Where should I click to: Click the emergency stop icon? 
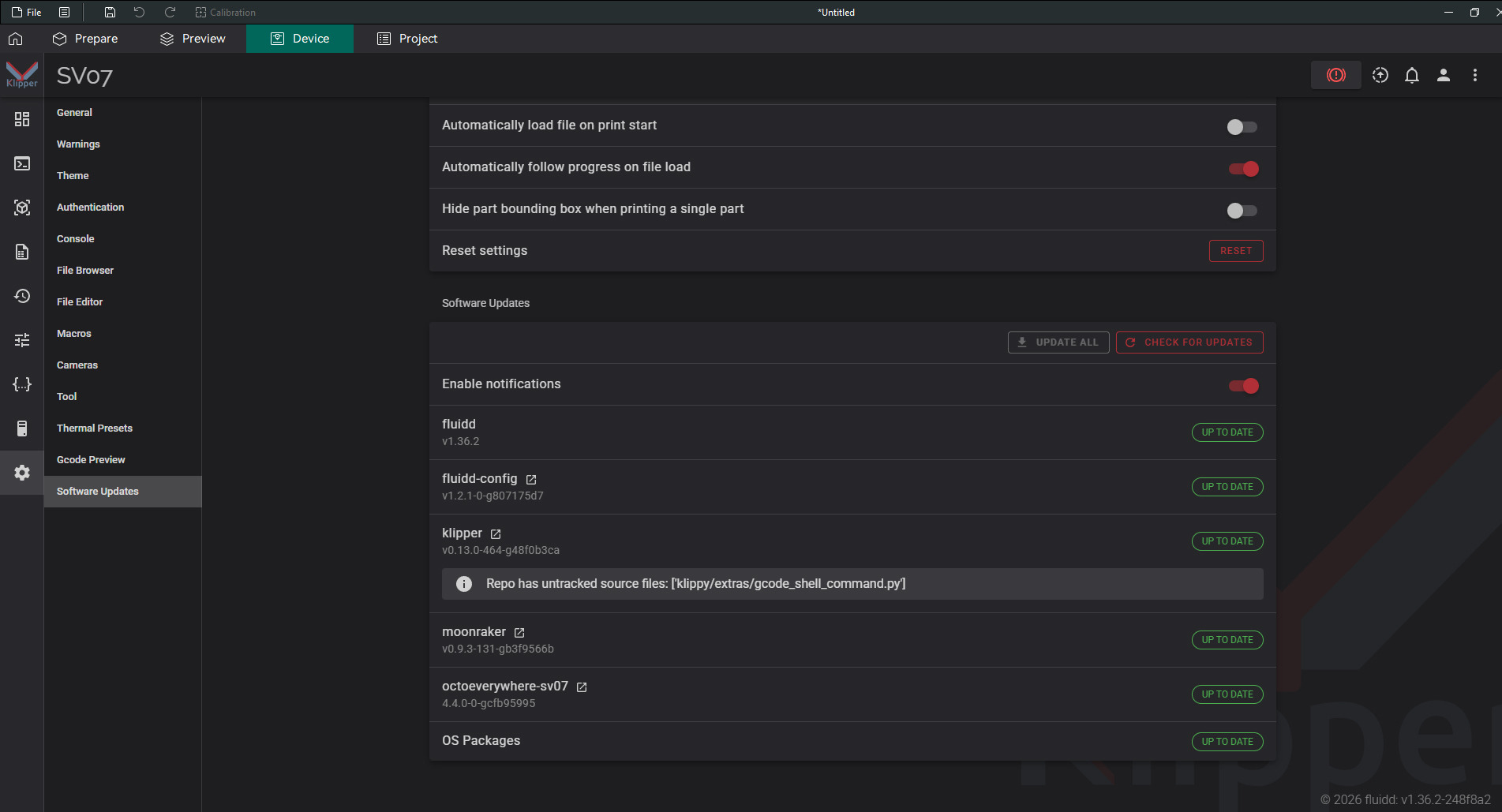click(1335, 75)
